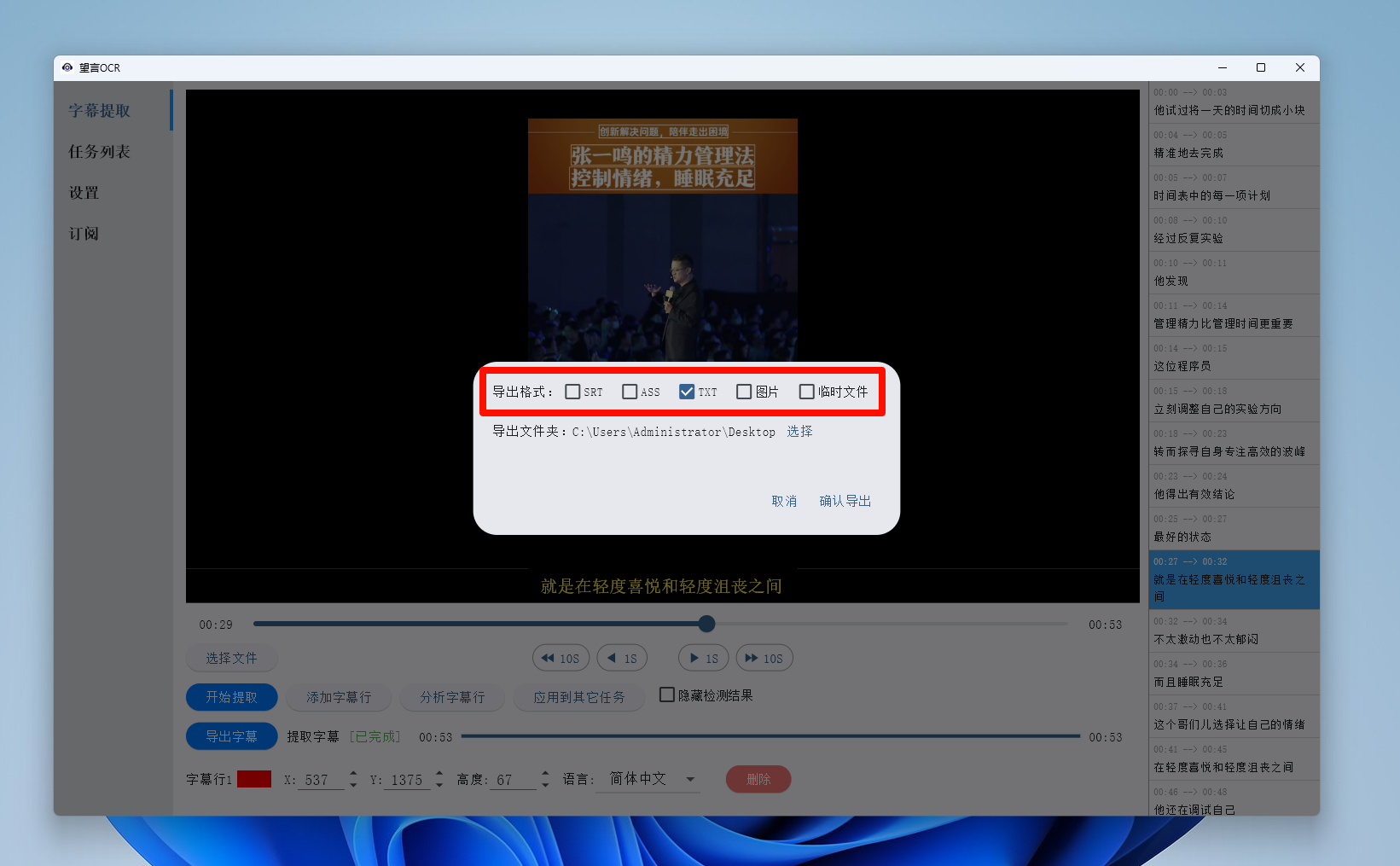Fast forward 10 seconds in the video
The width and height of the screenshot is (1400, 866).
point(764,658)
